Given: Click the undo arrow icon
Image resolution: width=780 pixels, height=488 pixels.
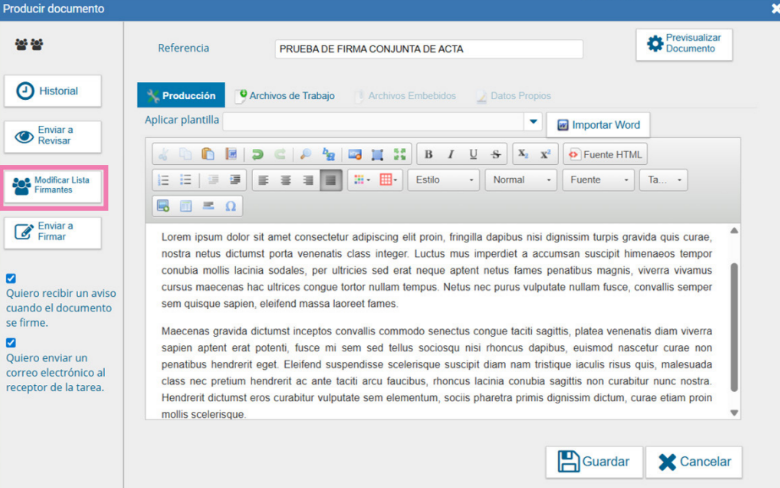Looking at the screenshot, I should tap(257, 154).
